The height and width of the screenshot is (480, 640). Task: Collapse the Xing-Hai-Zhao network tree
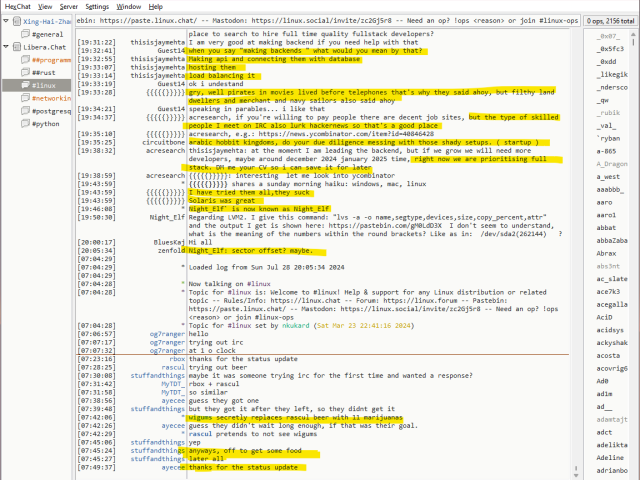(6, 21)
